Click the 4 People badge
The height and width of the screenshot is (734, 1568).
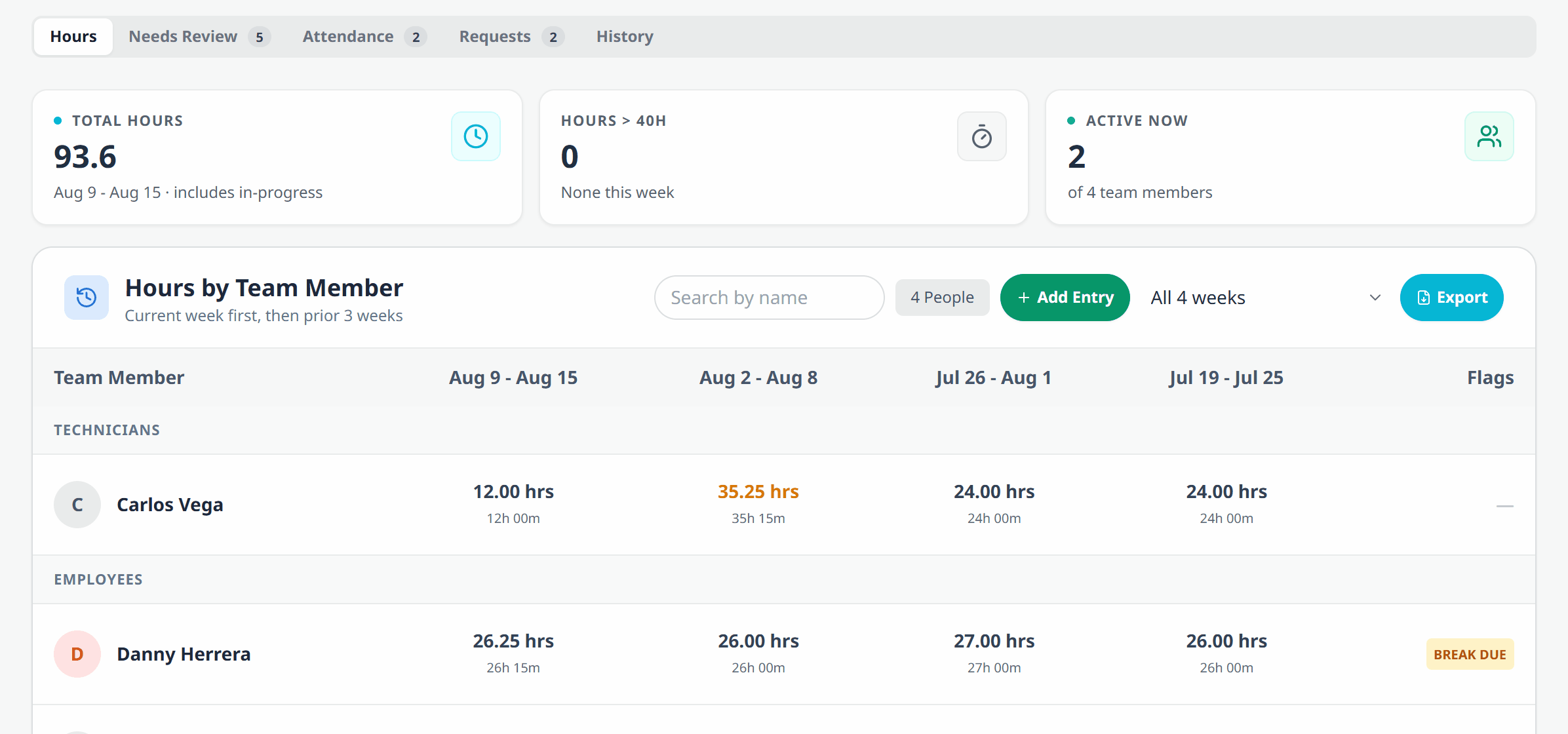point(942,298)
